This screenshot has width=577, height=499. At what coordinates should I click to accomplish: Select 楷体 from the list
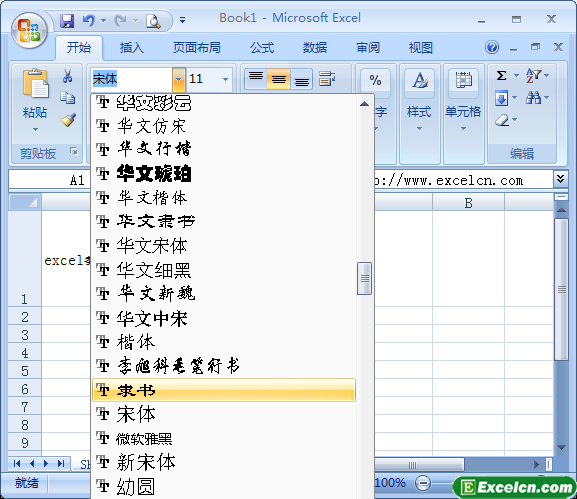(x=224, y=342)
